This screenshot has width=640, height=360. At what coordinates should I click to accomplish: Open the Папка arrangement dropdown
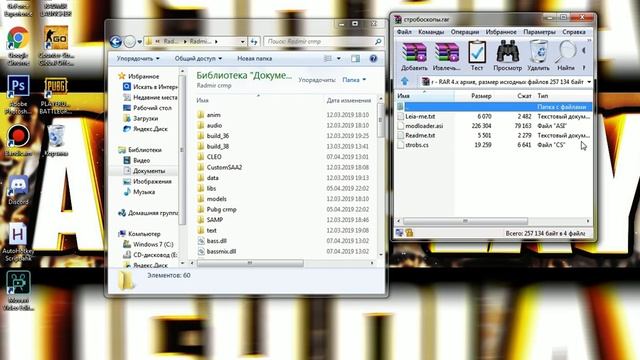[x=354, y=80]
